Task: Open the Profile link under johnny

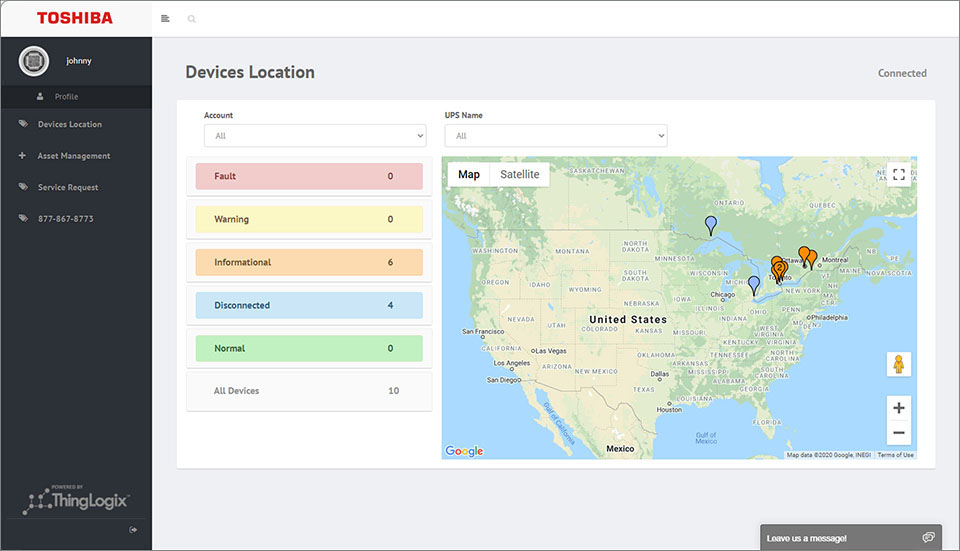Action: 66,97
